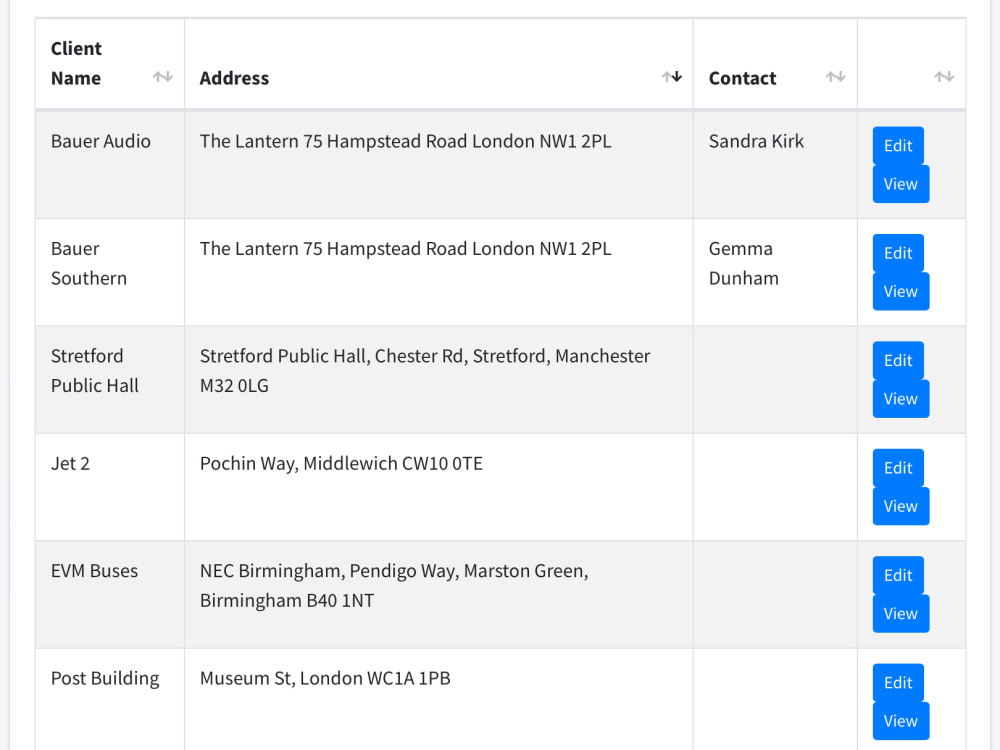Edit the EVM Buses client
Image resolution: width=1000 pixels, height=750 pixels.
[898, 575]
